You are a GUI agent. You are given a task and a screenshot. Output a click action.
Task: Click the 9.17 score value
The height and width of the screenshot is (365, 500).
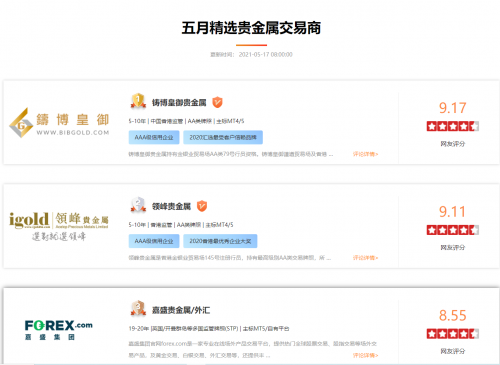452,108
